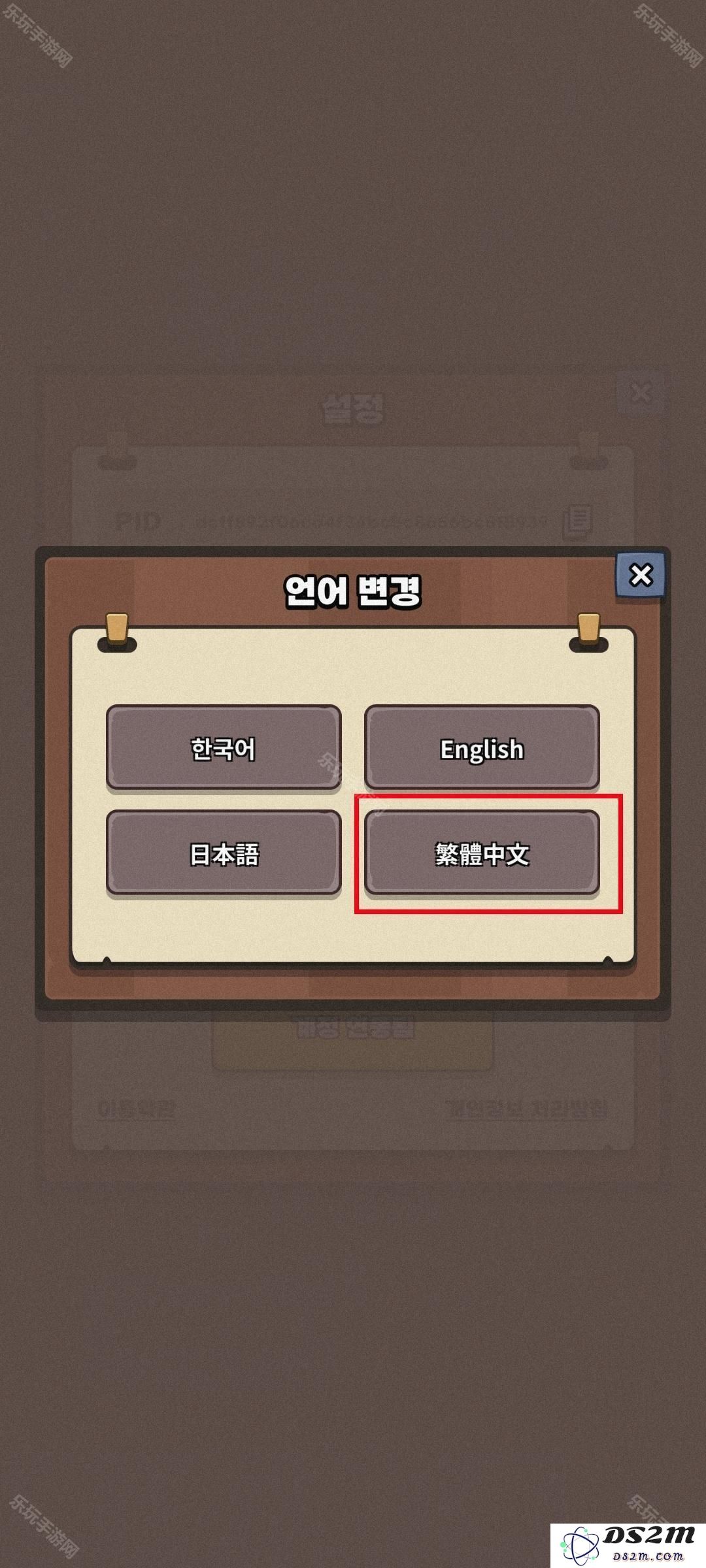Open the 개인정보 처리방침 link
706x1568 pixels.
tap(526, 1109)
